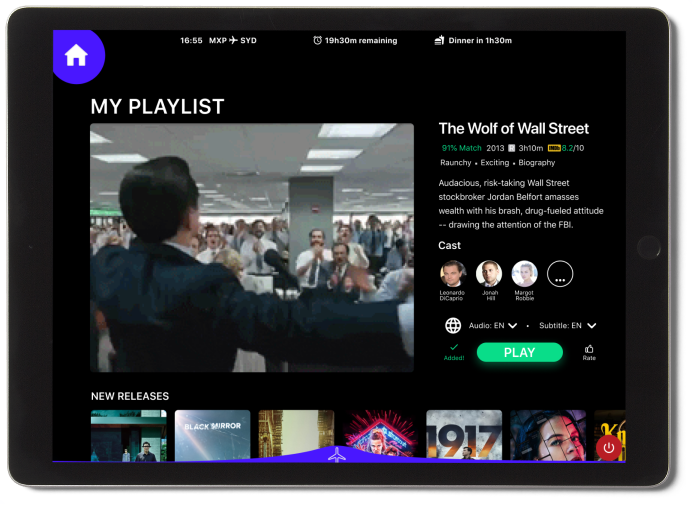Image resolution: width=693 pixels, height=505 pixels.
Task: Go to the Home screen icon
Action: tap(76, 56)
